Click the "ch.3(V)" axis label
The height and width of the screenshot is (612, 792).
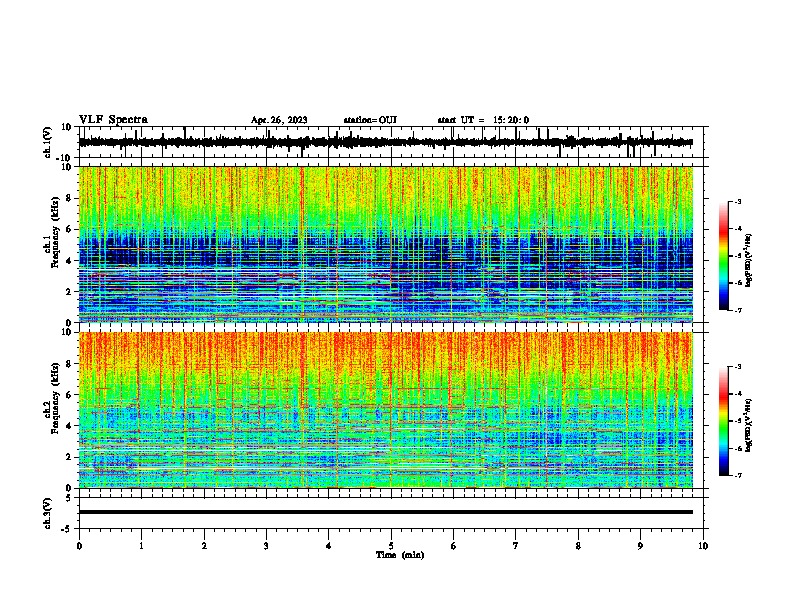click(x=47, y=513)
